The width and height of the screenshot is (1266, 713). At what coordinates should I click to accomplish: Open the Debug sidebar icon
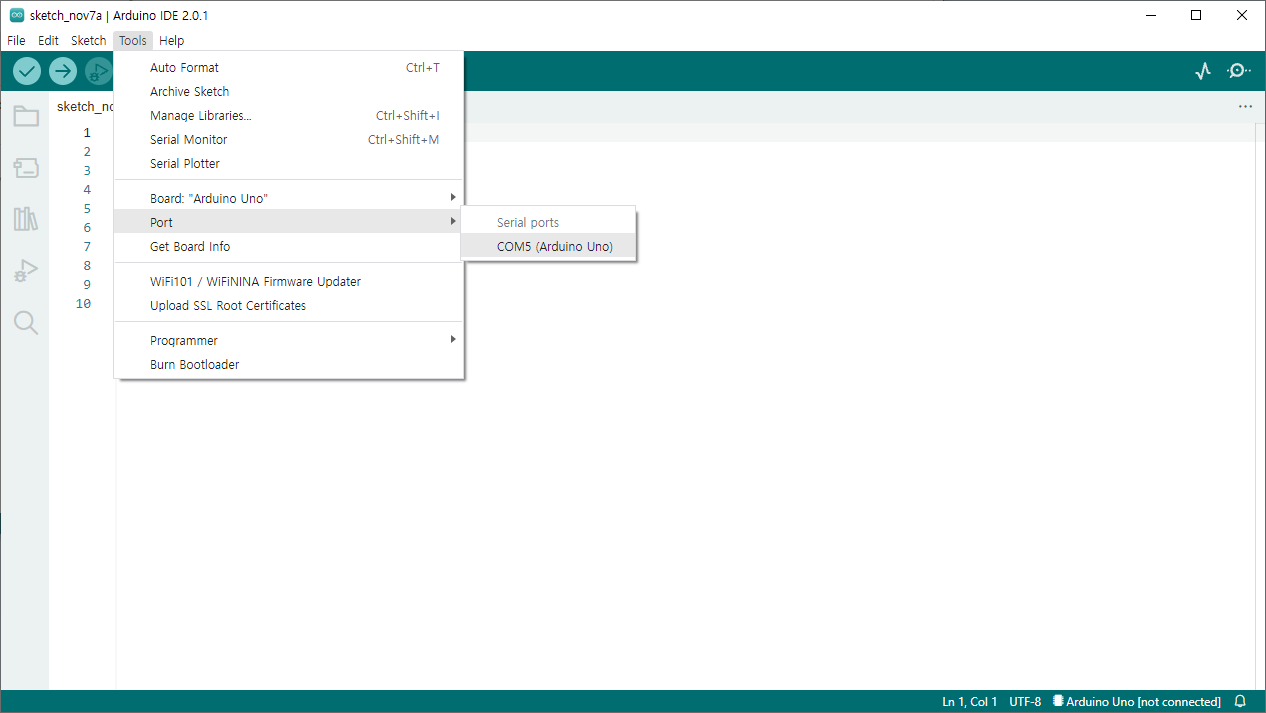[26, 271]
